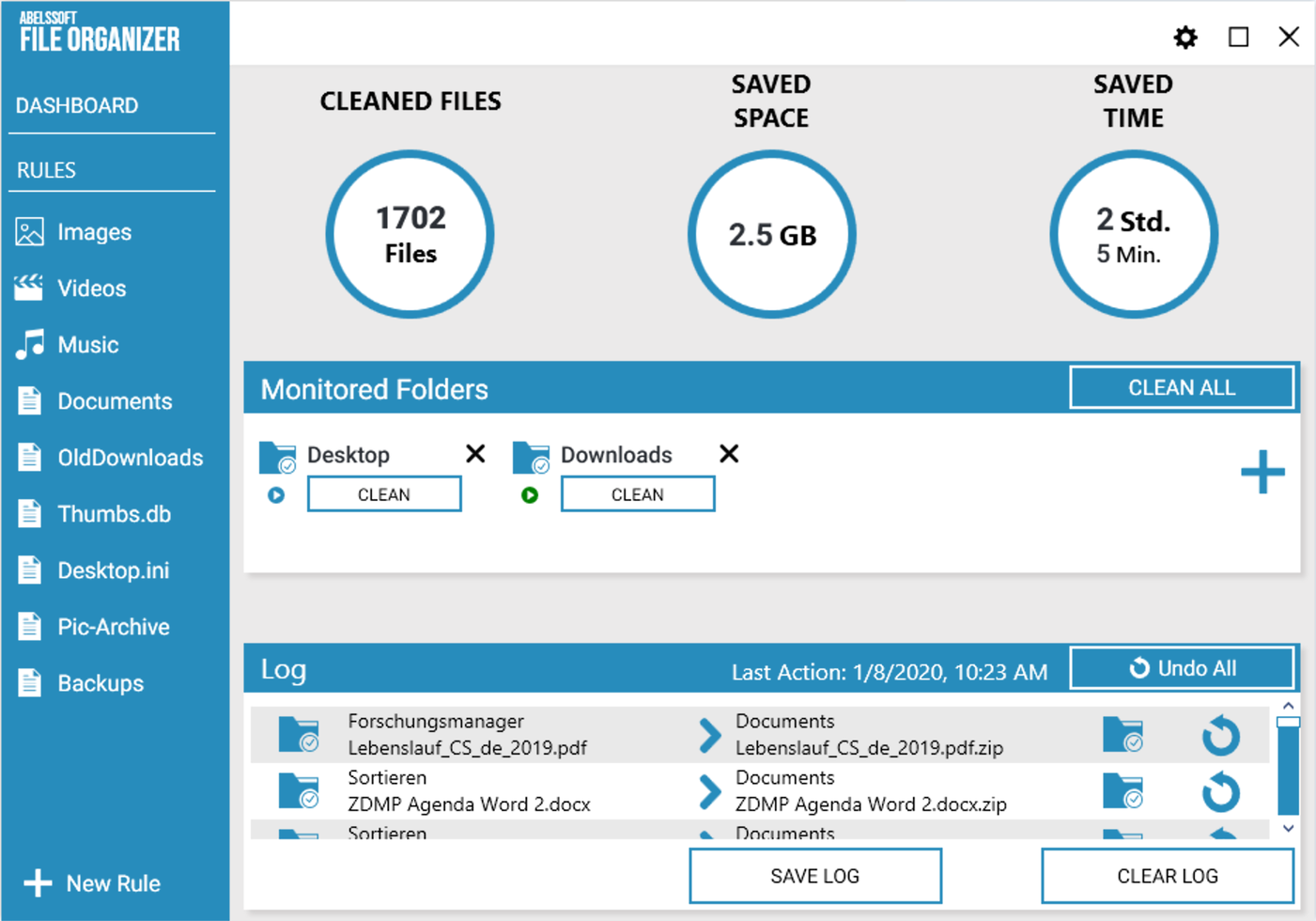Open the Rules section
This screenshot has width=1316, height=921.
coord(45,169)
